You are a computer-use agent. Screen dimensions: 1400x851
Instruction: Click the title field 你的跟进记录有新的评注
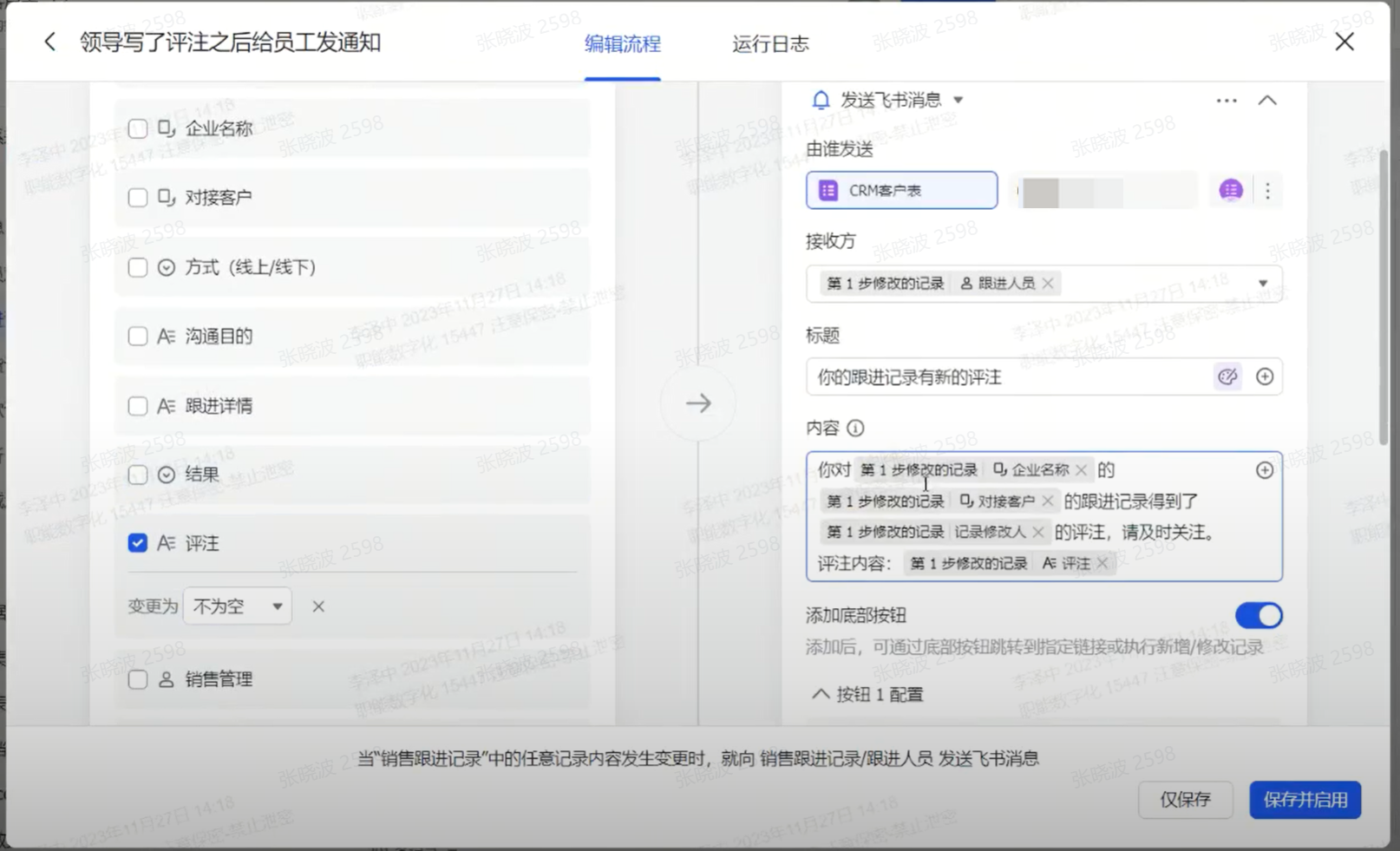(x=1006, y=377)
